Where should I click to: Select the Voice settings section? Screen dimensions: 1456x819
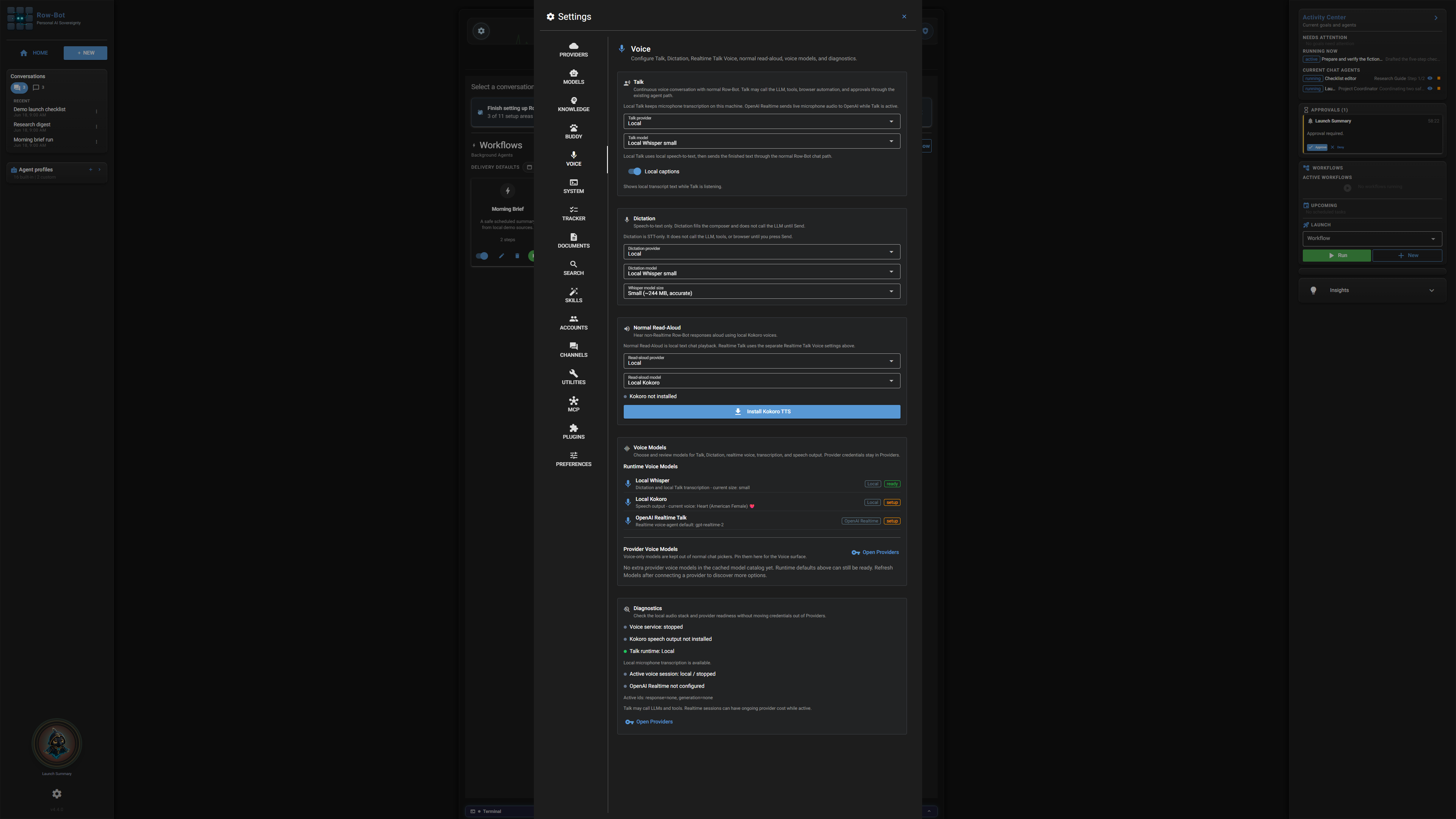pos(573,159)
